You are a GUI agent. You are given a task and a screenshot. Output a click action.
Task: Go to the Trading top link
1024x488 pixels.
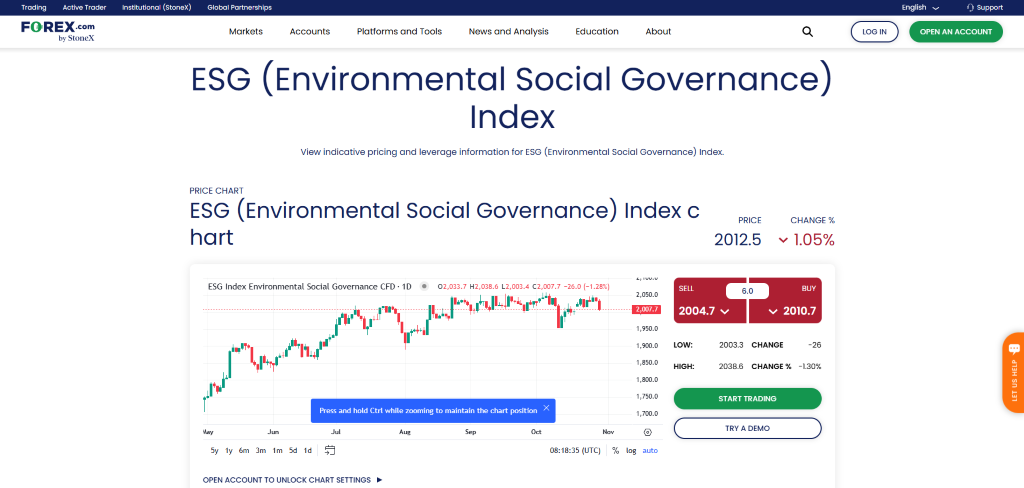point(33,8)
